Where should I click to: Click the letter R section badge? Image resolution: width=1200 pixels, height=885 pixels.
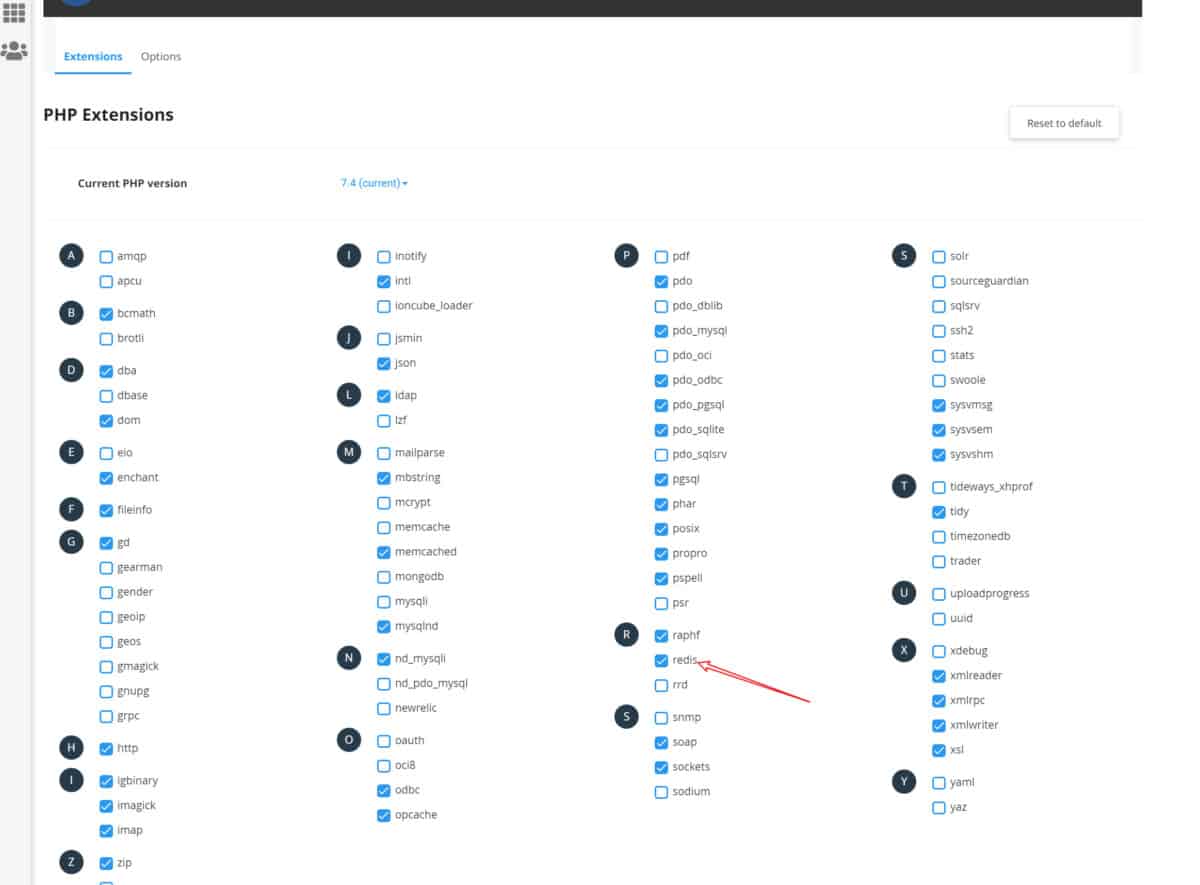click(x=626, y=635)
